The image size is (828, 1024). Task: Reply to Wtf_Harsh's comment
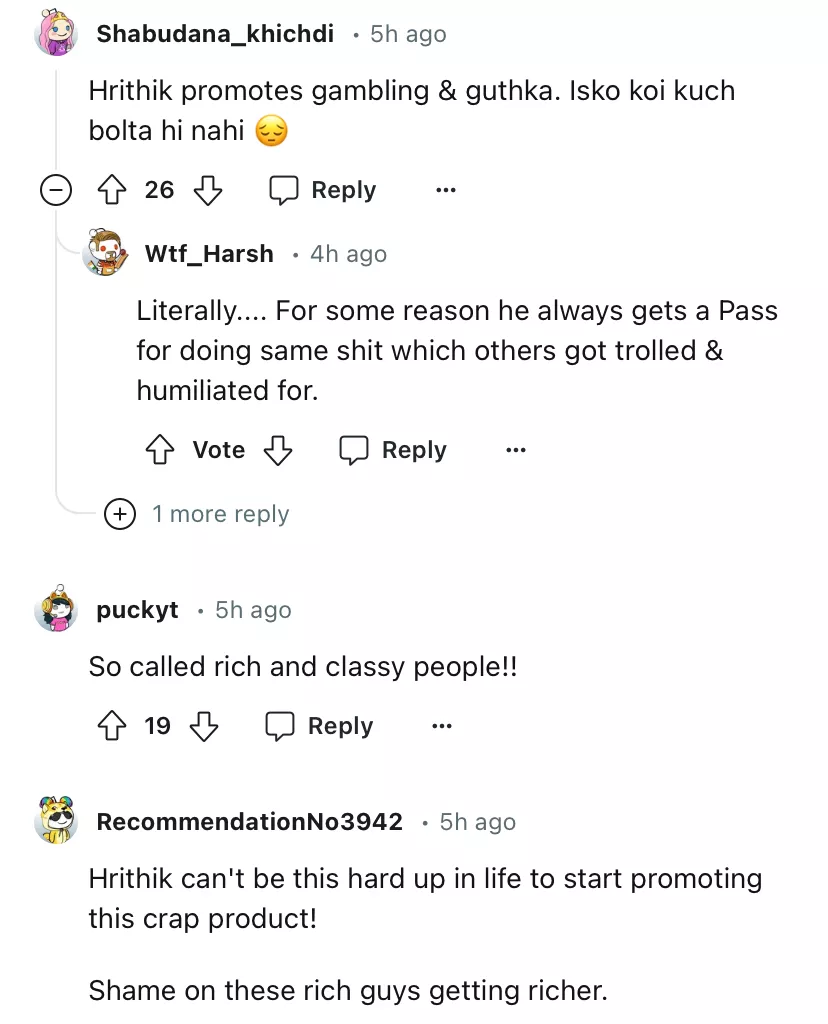393,450
